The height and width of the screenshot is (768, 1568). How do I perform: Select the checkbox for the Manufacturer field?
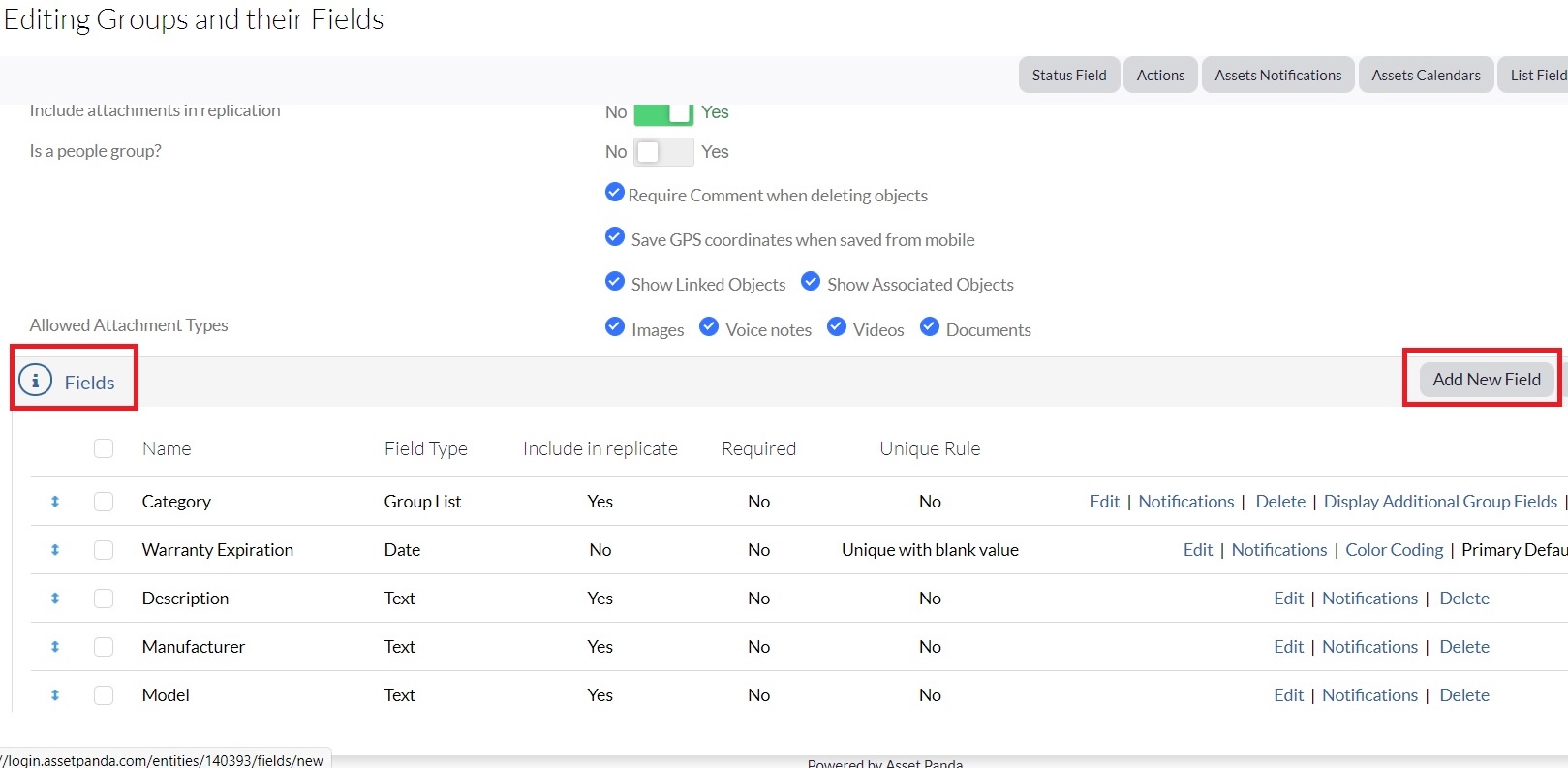tap(104, 647)
